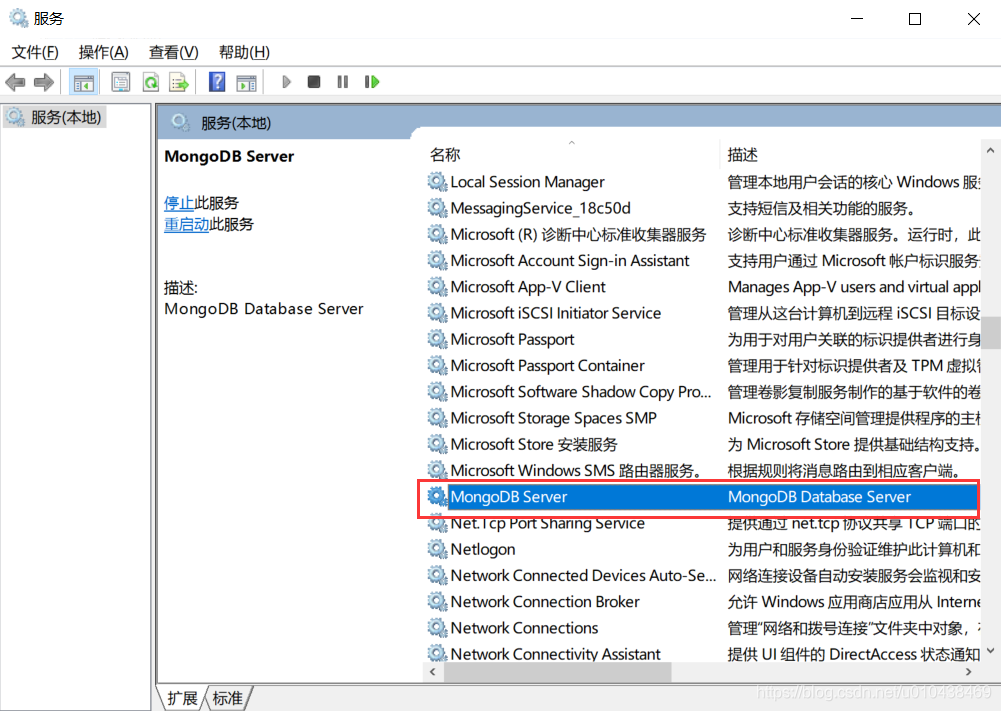Switch to the 标准 tab
1001x711 pixels.
[228, 698]
